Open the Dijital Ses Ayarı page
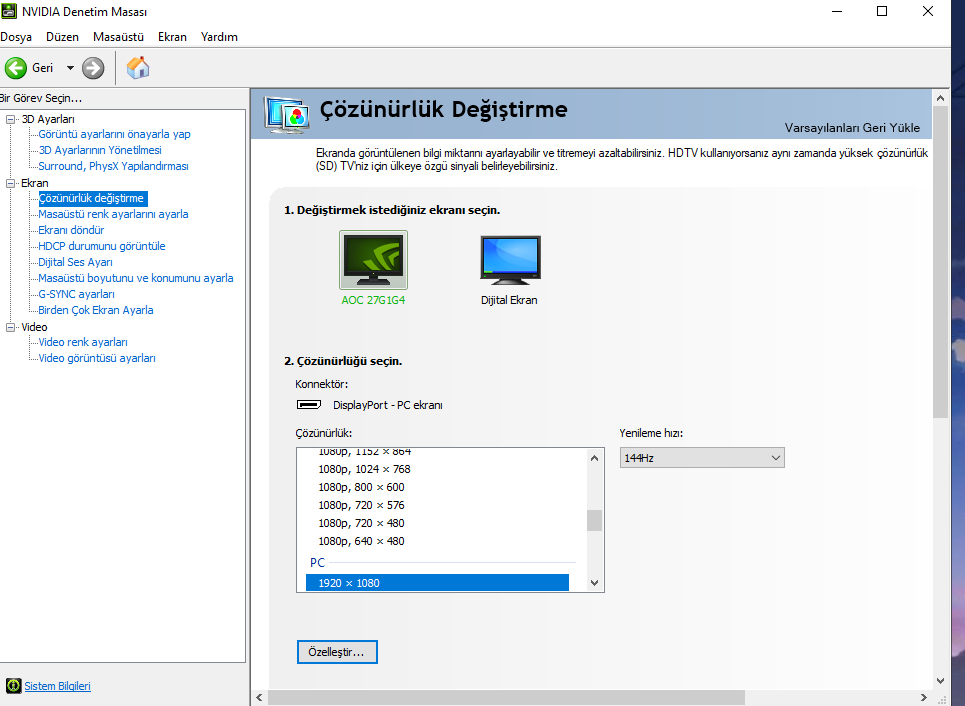 75,262
